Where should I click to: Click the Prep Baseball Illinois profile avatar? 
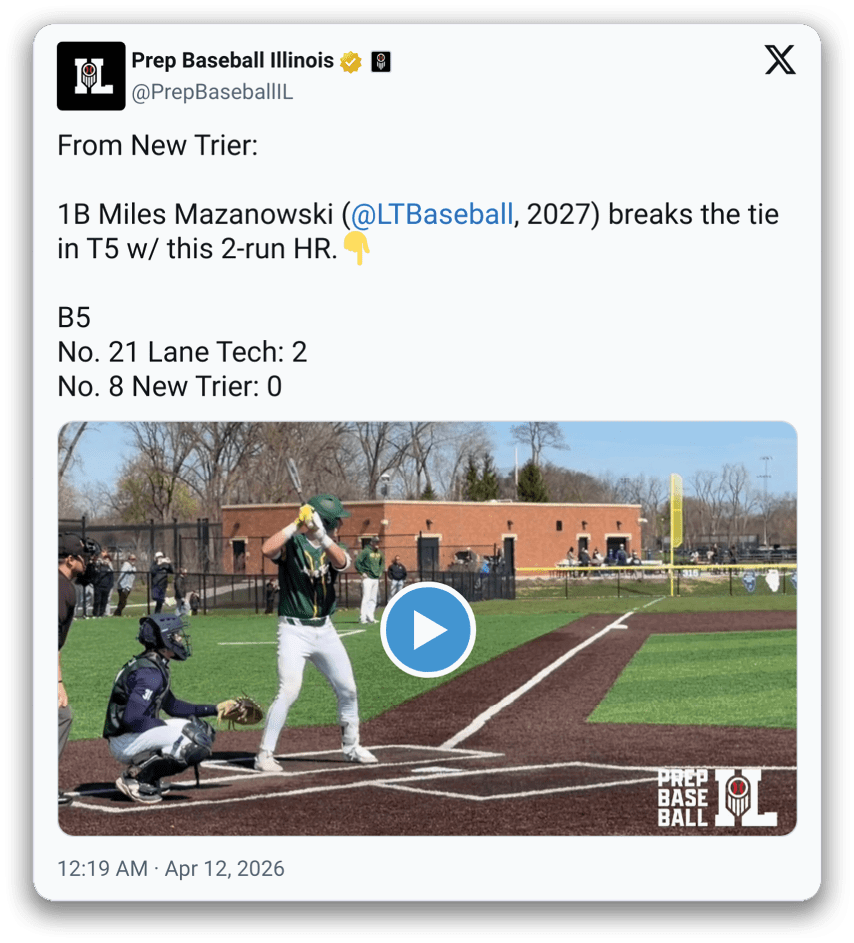point(91,76)
